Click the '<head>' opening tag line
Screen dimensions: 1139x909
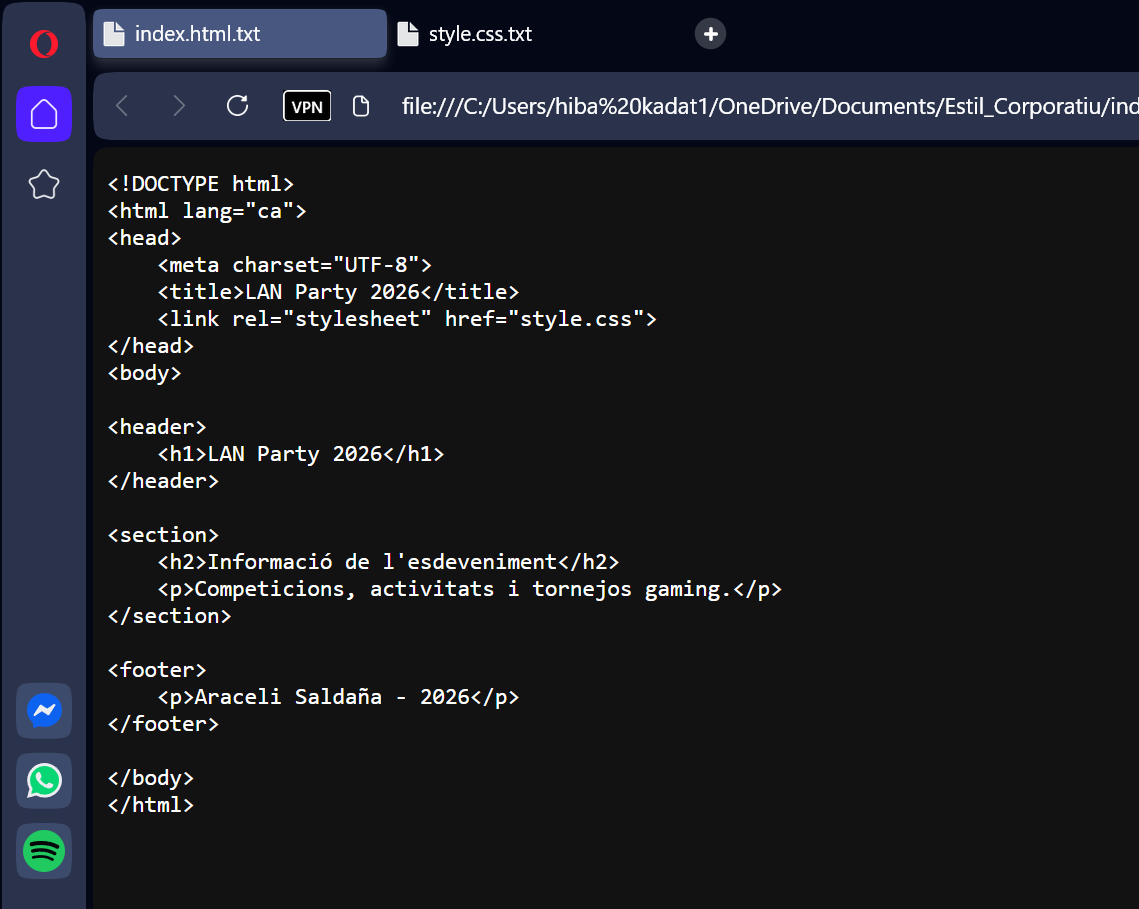[x=145, y=238]
